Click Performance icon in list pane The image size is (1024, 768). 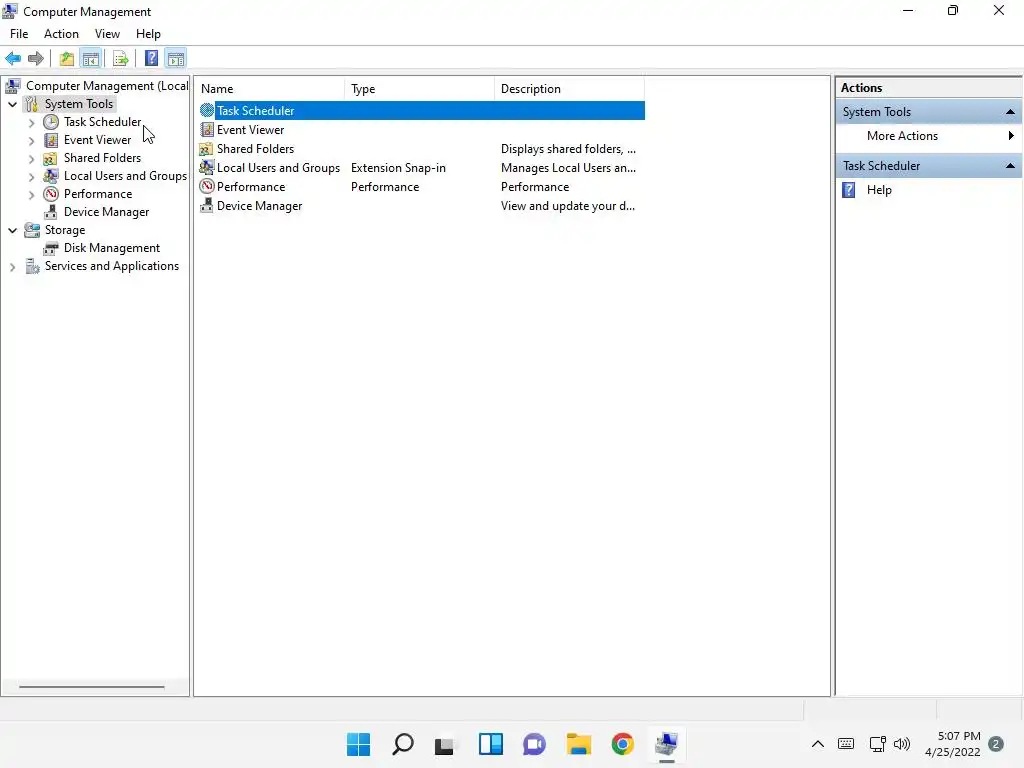point(207,187)
